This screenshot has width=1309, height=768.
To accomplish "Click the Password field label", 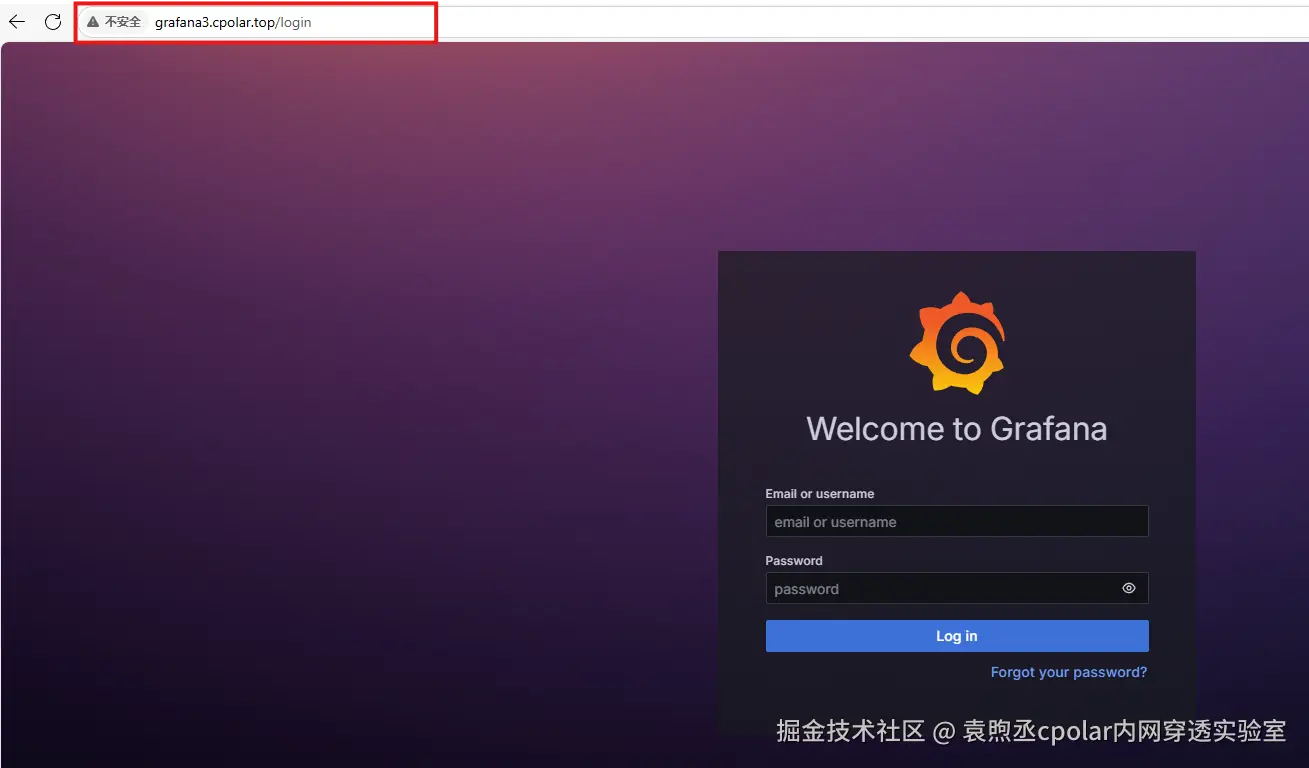I will click(x=794, y=561).
